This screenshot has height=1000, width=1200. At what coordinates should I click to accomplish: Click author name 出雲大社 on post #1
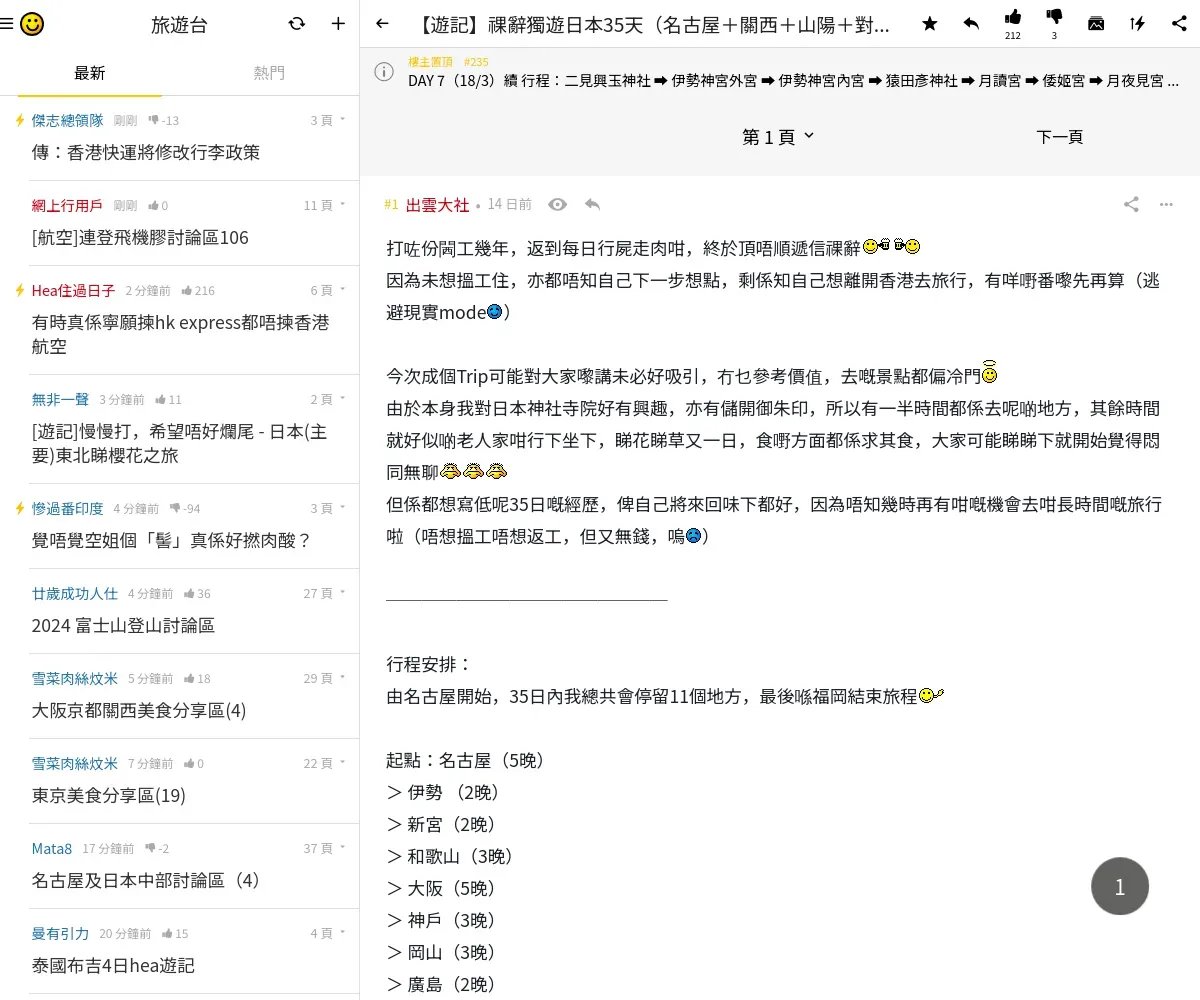click(x=437, y=204)
